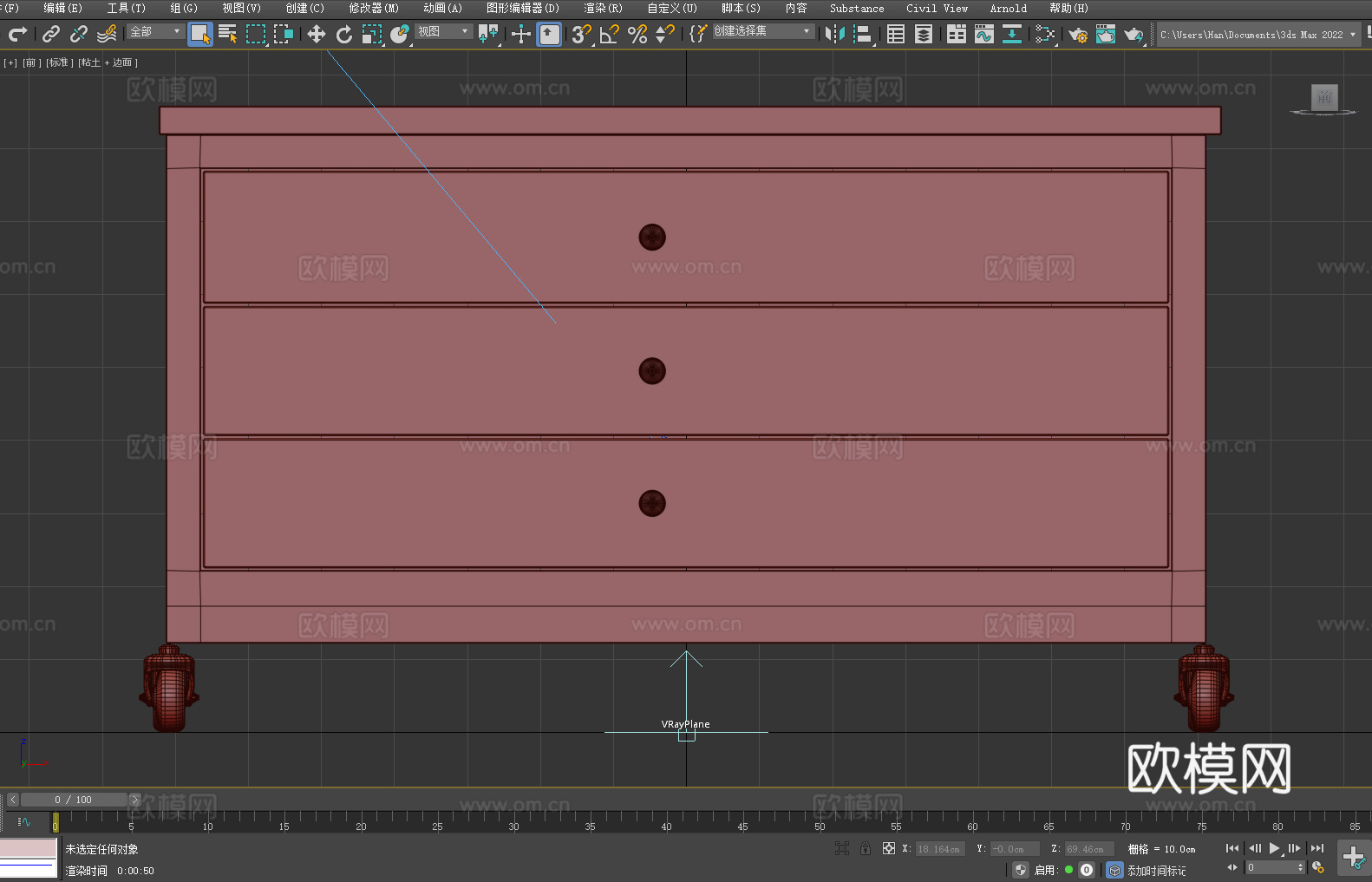Toggle Scene Explorer icon
The width and height of the screenshot is (1372, 882).
point(896,34)
